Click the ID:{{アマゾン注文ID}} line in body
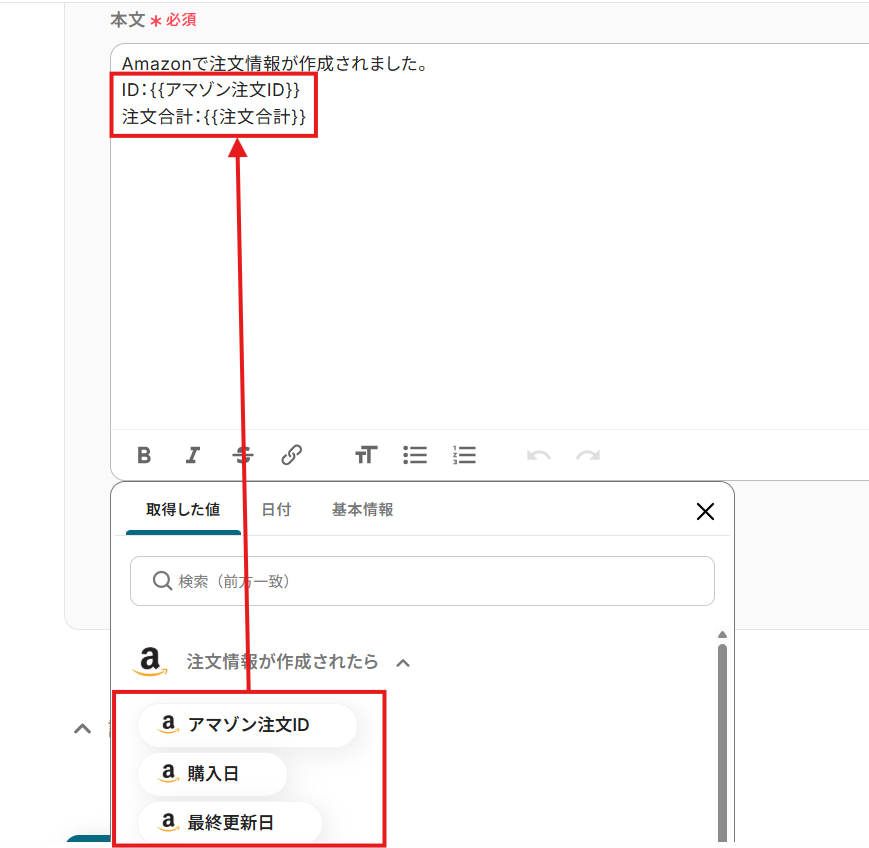Screen dimensions: 869x848 click(211, 90)
